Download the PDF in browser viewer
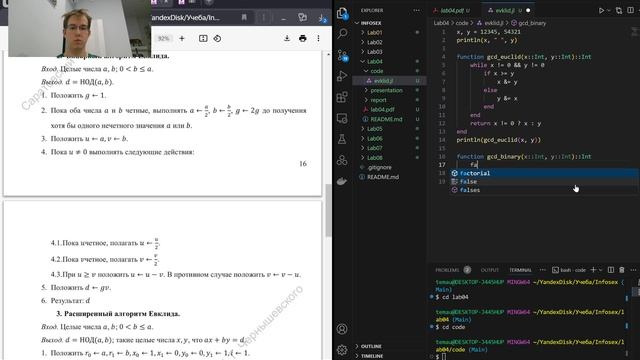 click(287, 38)
